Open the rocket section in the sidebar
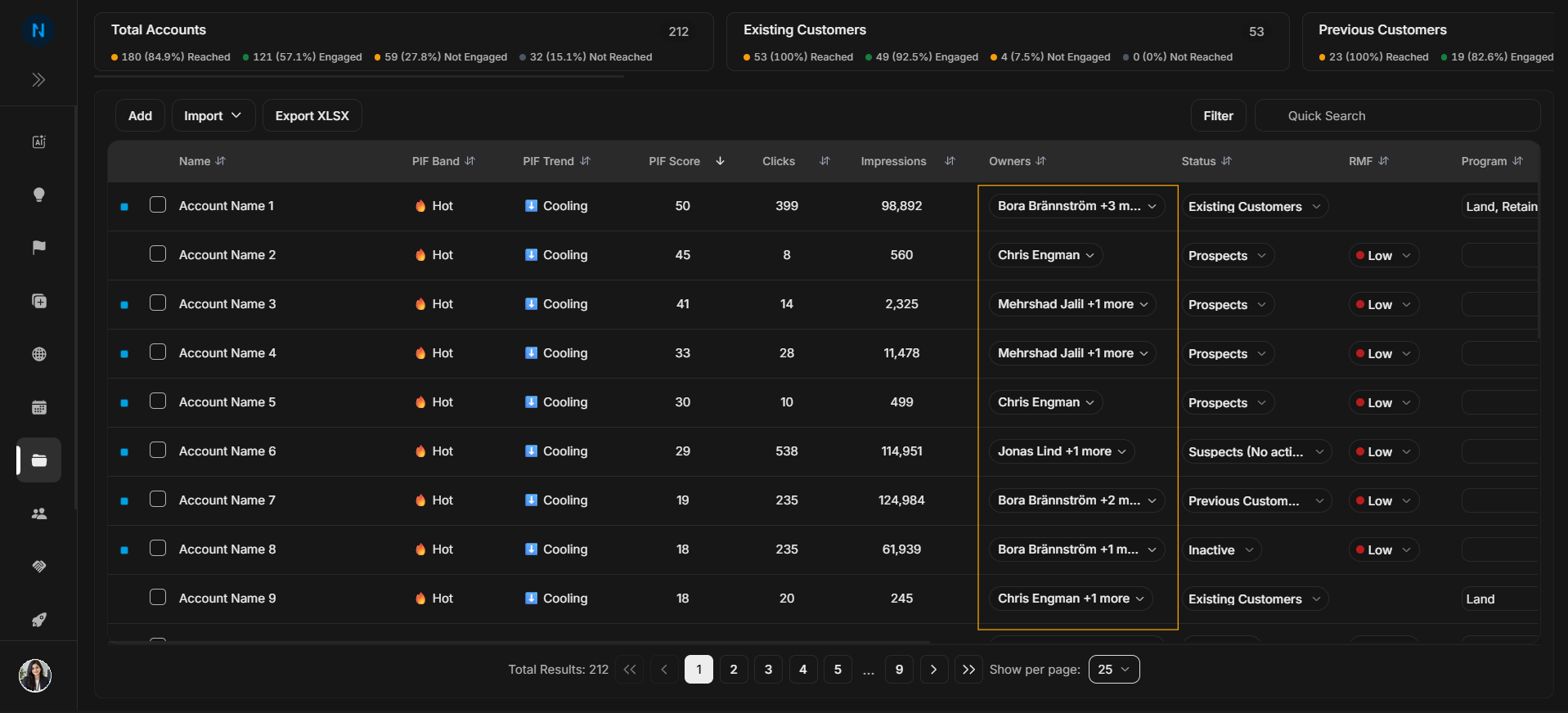 pos(38,620)
